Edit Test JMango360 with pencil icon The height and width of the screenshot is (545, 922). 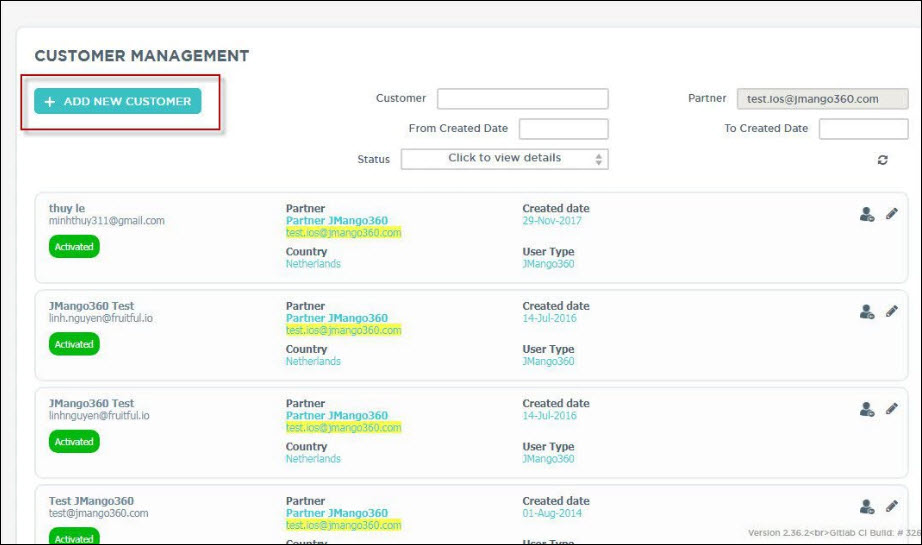(891, 506)
